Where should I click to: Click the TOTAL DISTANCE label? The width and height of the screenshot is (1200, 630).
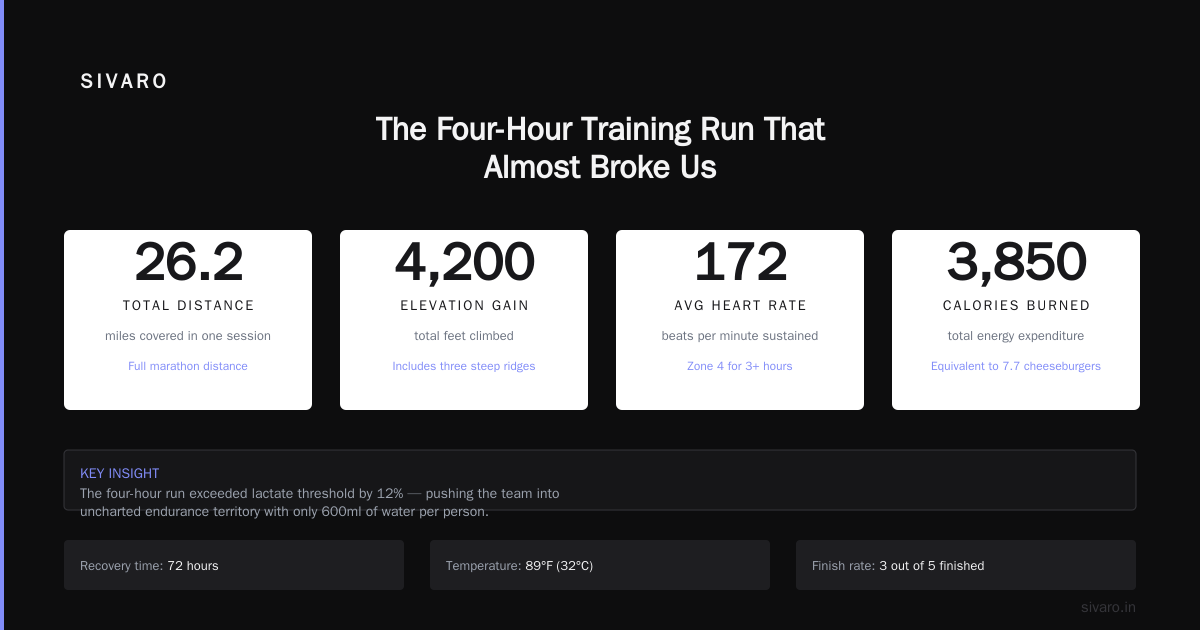click(188, 306)
